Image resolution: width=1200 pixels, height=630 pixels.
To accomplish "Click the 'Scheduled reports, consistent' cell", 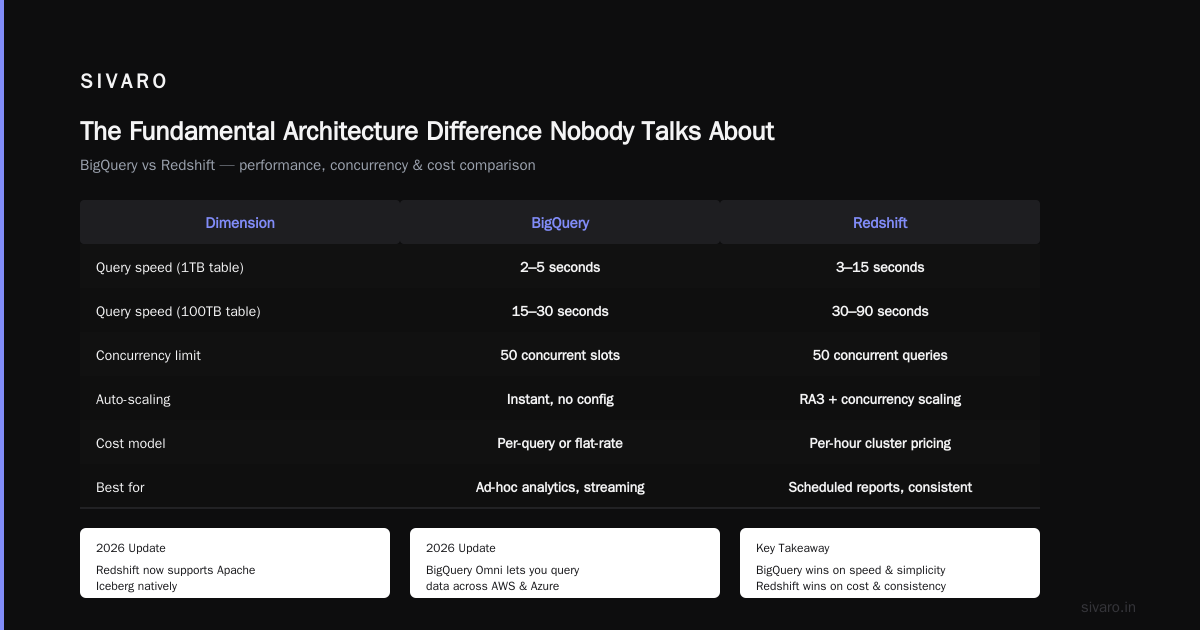I will [880, 487].
